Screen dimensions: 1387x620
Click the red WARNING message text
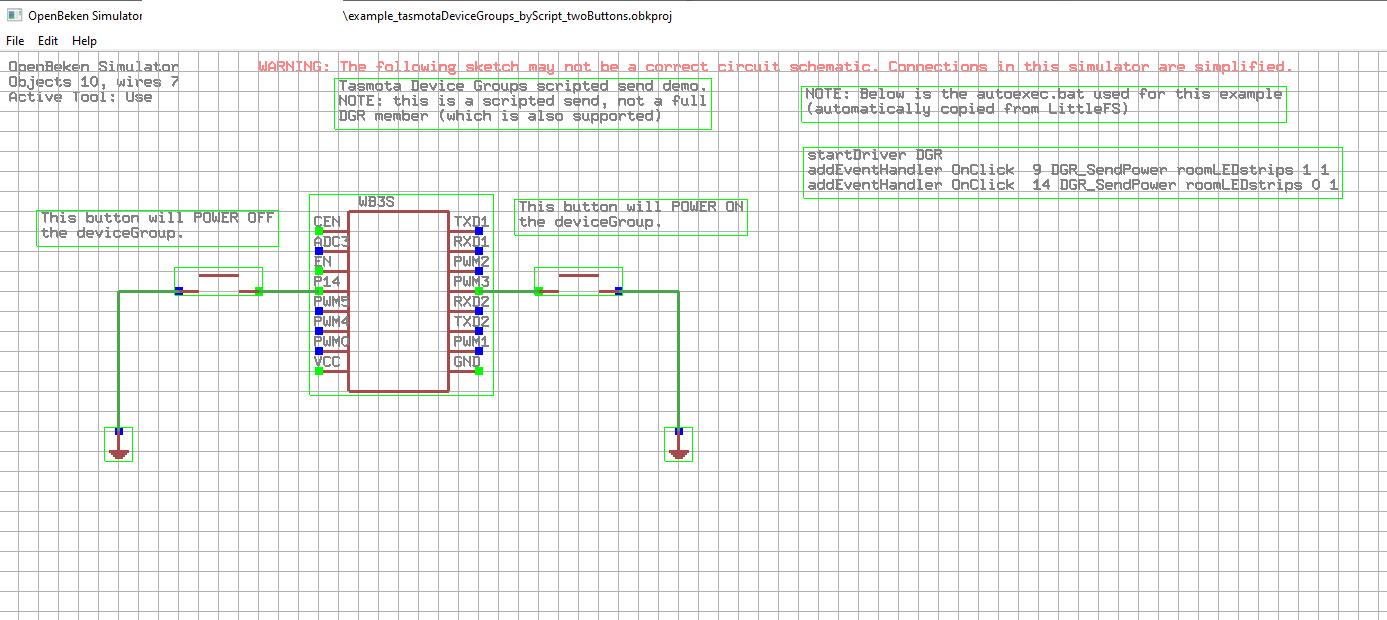point(775,67)
